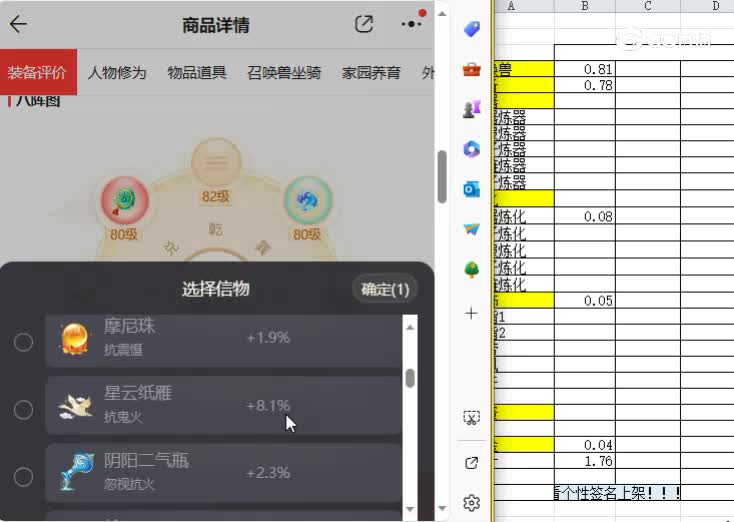Click the token list scroll-up arrow
The image size is (734, 522).
[410, 327]
